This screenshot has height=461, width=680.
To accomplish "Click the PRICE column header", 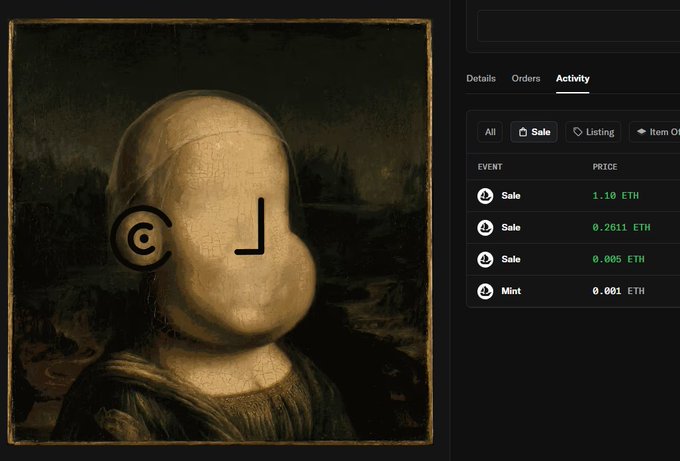I will (x=605, y=167).
